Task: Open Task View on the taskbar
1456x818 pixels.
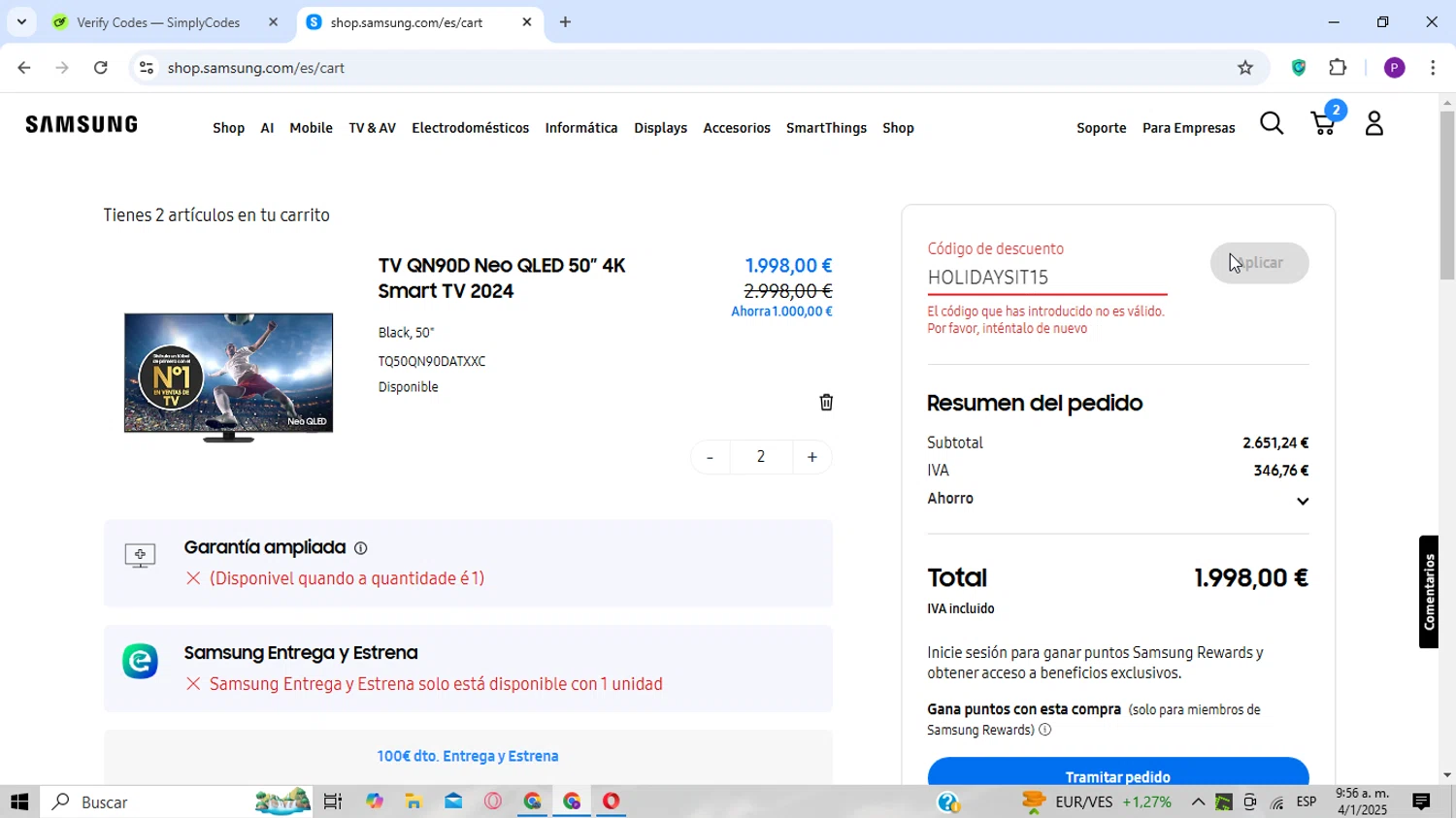Action: [x=333, y=802]
